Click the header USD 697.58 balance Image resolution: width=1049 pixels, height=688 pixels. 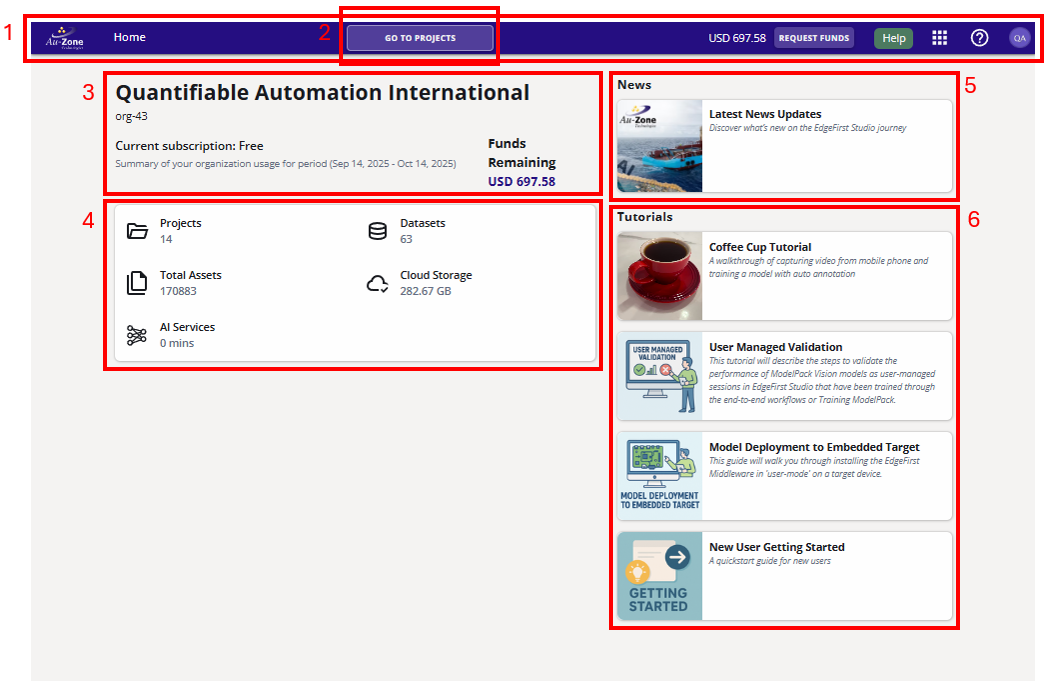point(737,38)
